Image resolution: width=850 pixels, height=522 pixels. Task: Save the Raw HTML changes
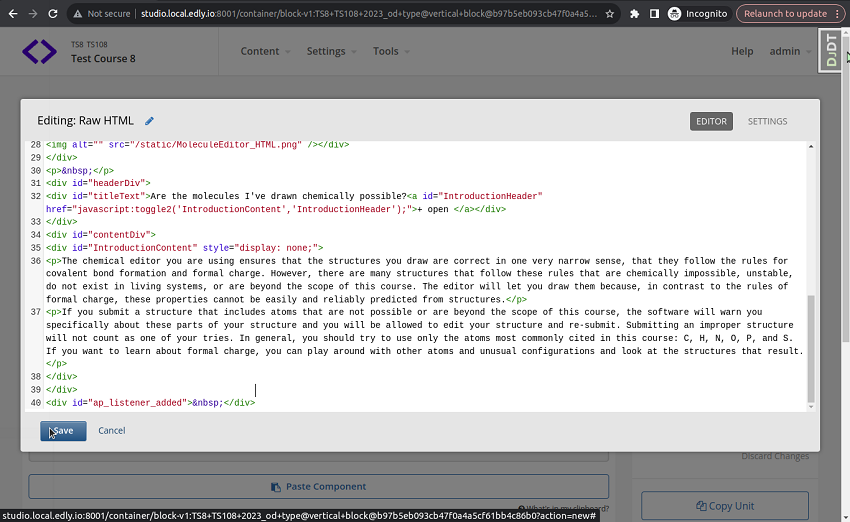point(63,431)
